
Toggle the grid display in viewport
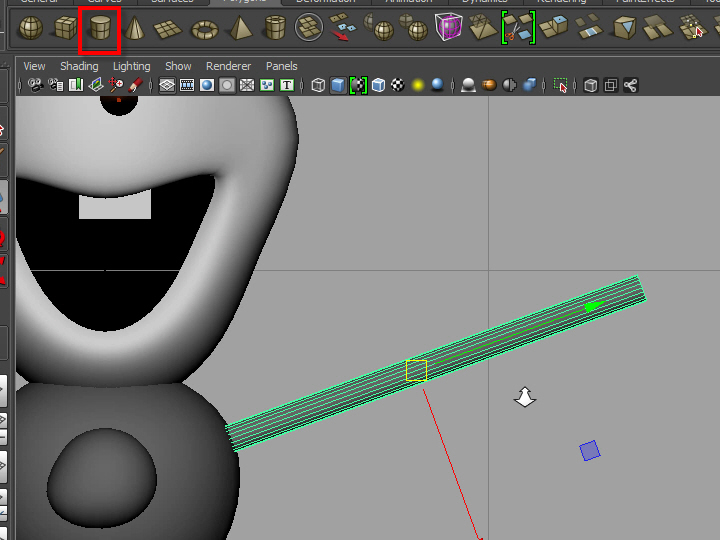click(x=166, y=86)
